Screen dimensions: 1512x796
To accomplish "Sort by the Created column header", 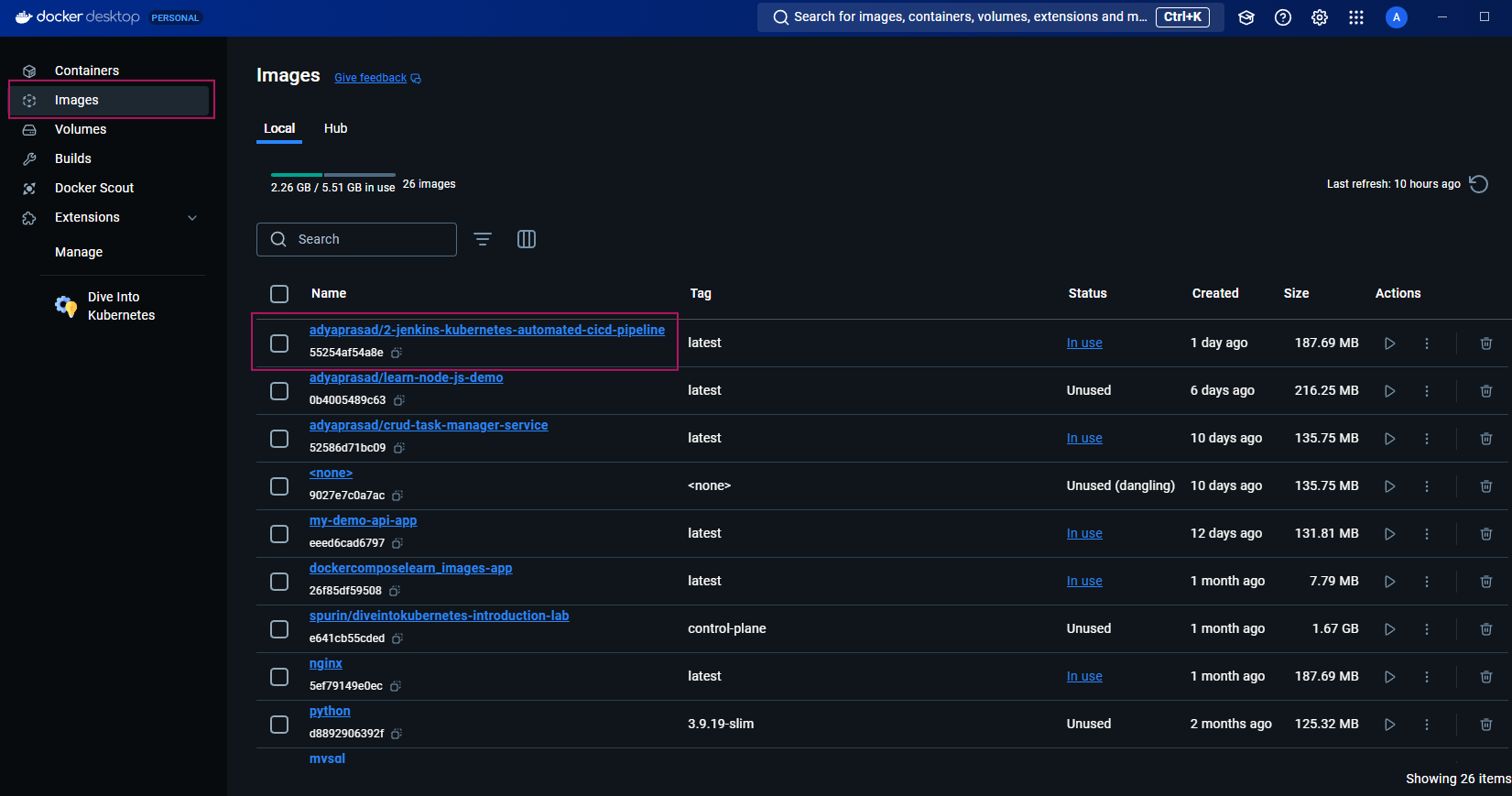I will (1215, 294).
